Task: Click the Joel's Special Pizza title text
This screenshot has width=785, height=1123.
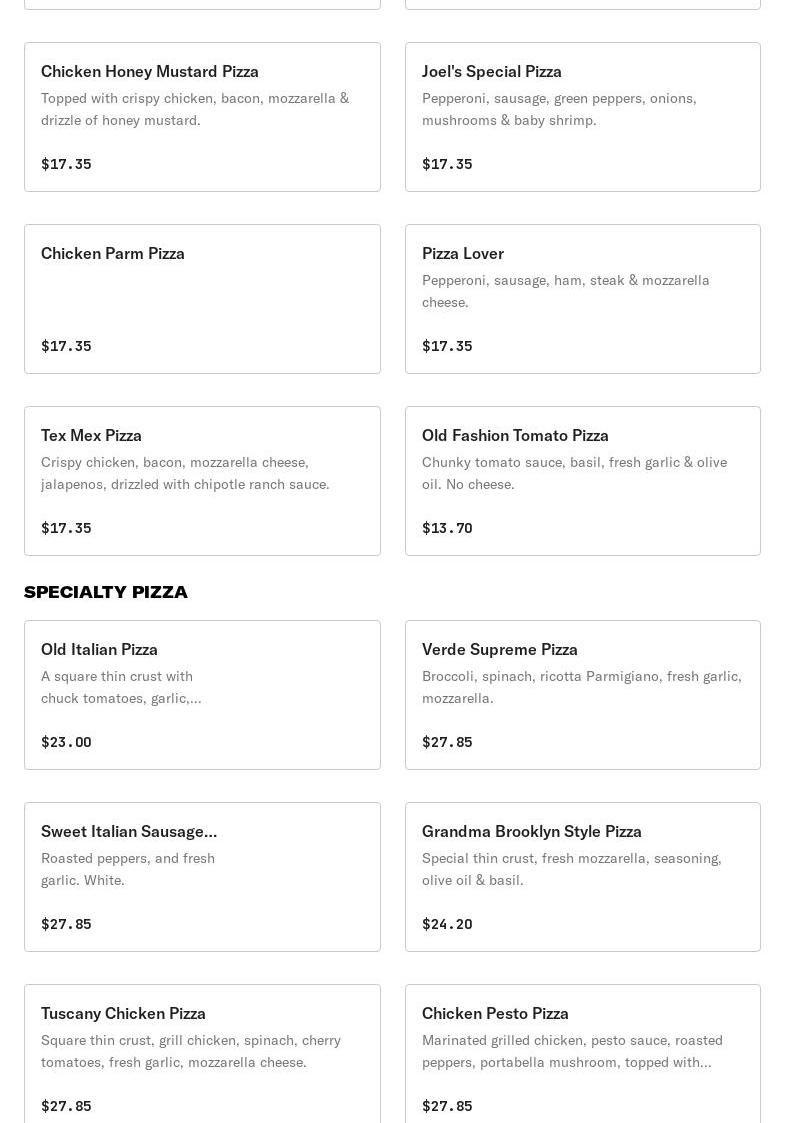Action: tap(491, 72)
